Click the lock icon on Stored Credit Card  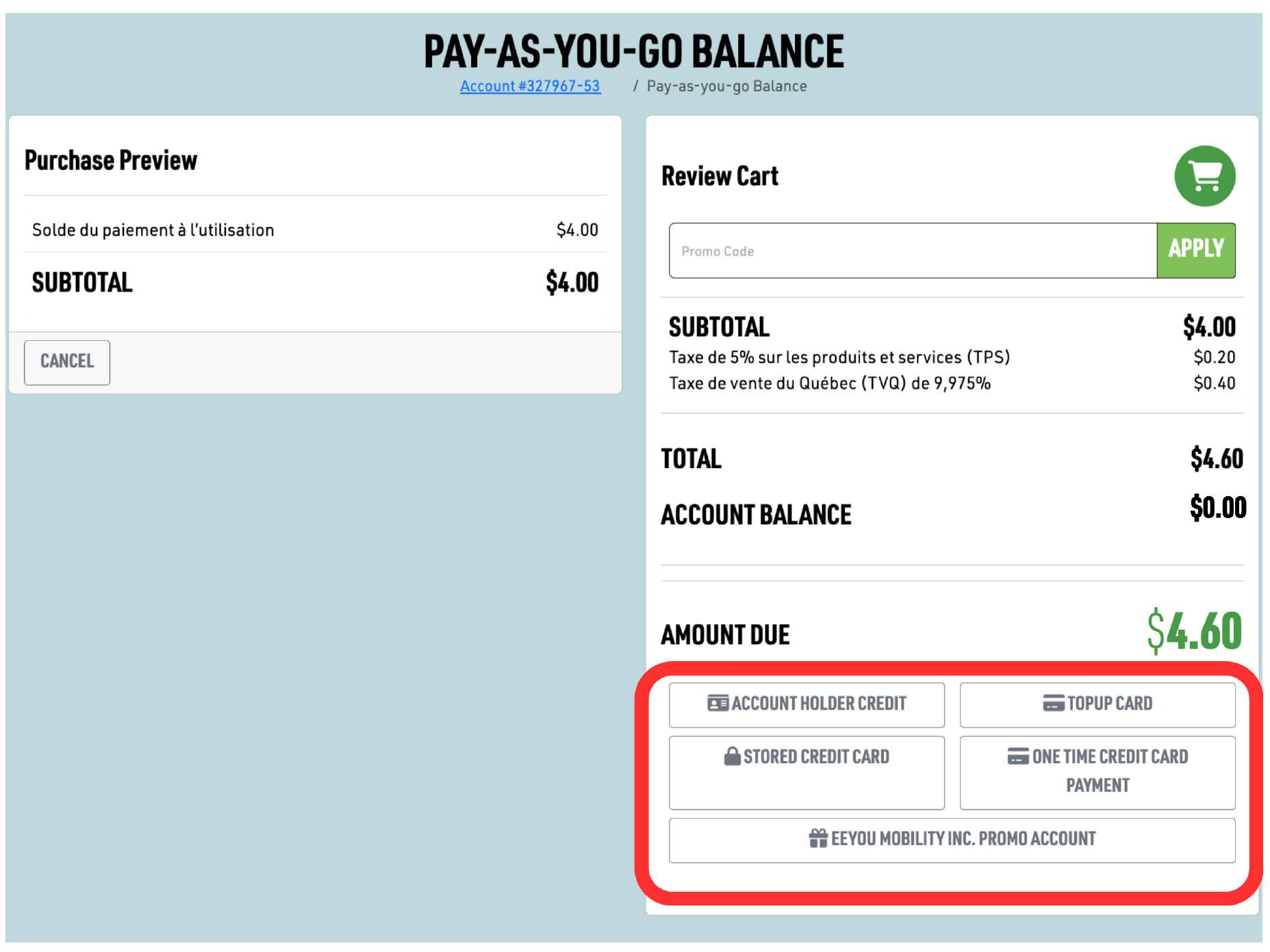click(732, 756)
